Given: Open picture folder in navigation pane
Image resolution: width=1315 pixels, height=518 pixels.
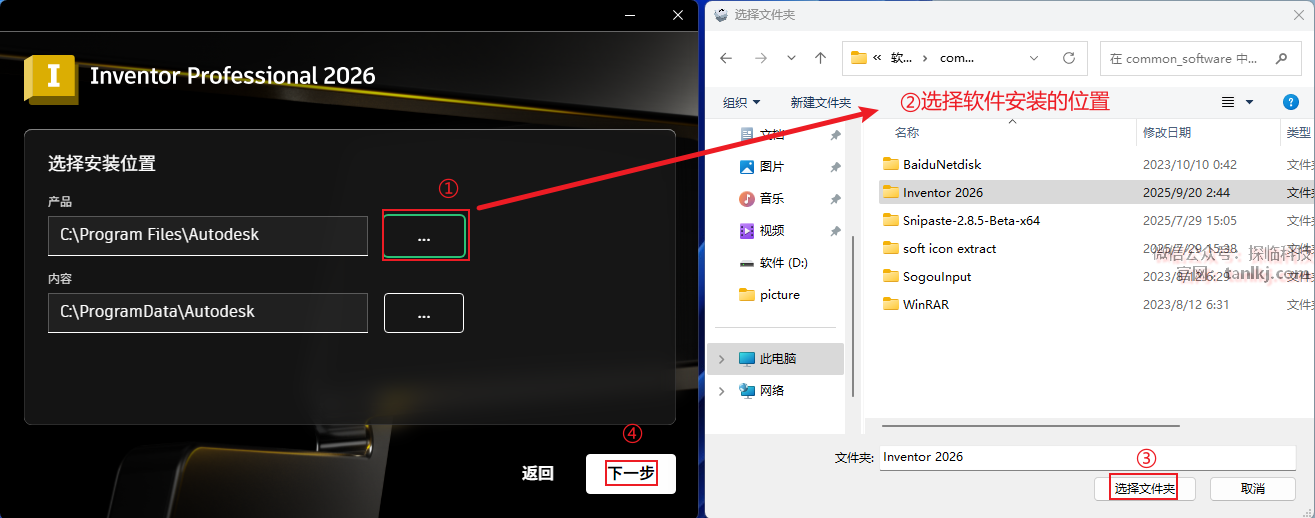Looking at the screenshot, I should 779,294.
